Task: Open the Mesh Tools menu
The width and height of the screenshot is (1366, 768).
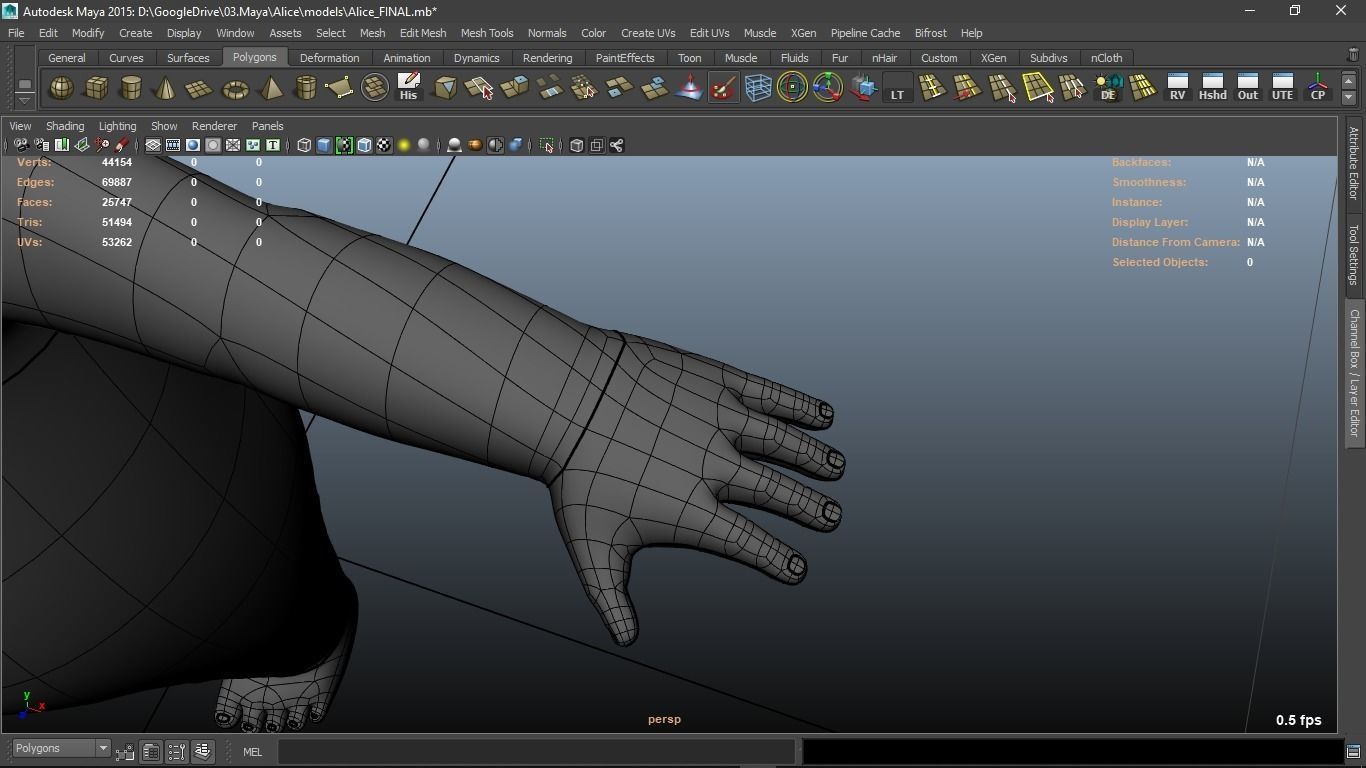Action: (487, 33)
